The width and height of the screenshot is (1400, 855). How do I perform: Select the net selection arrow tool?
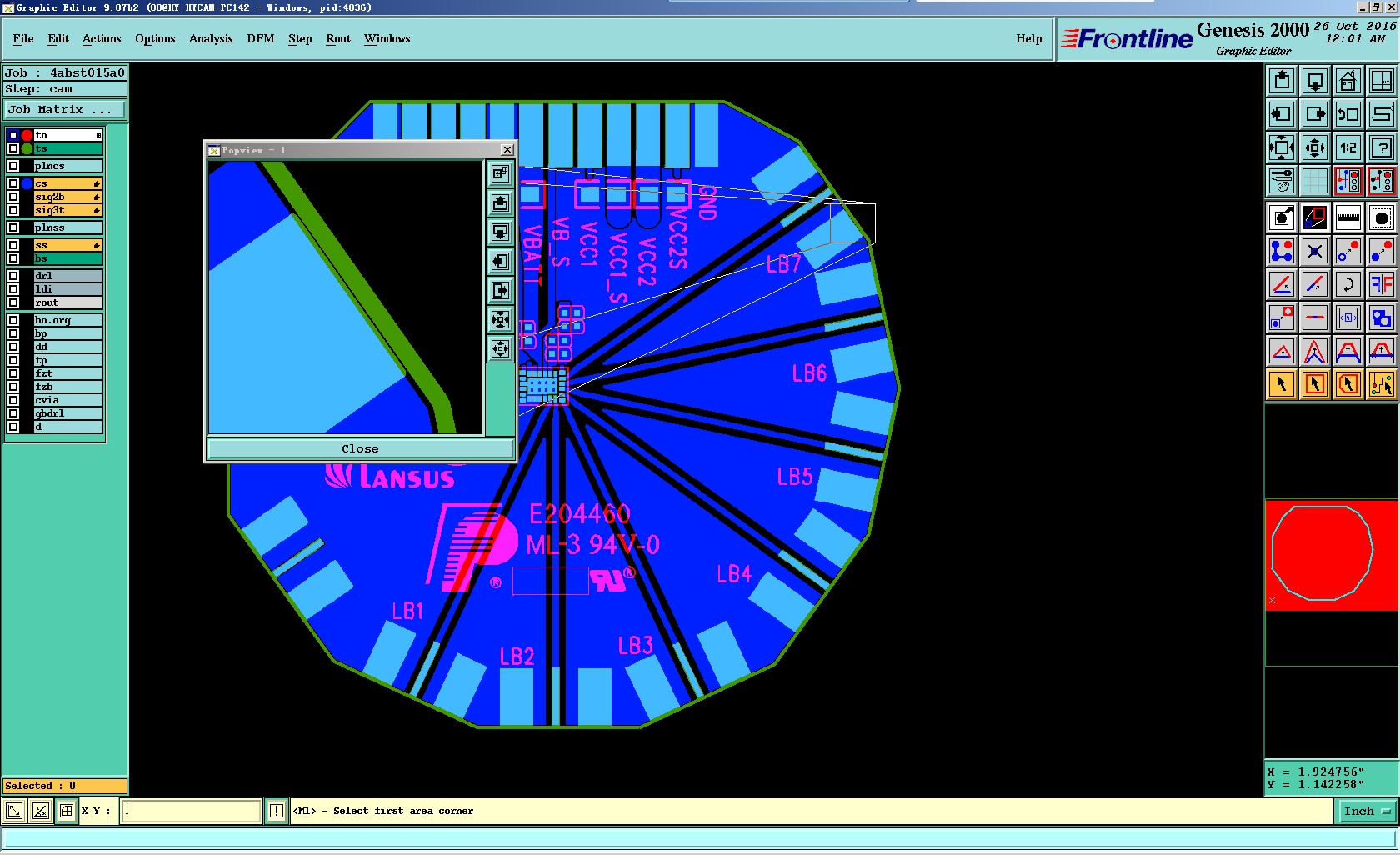[x=1382, y=384]
